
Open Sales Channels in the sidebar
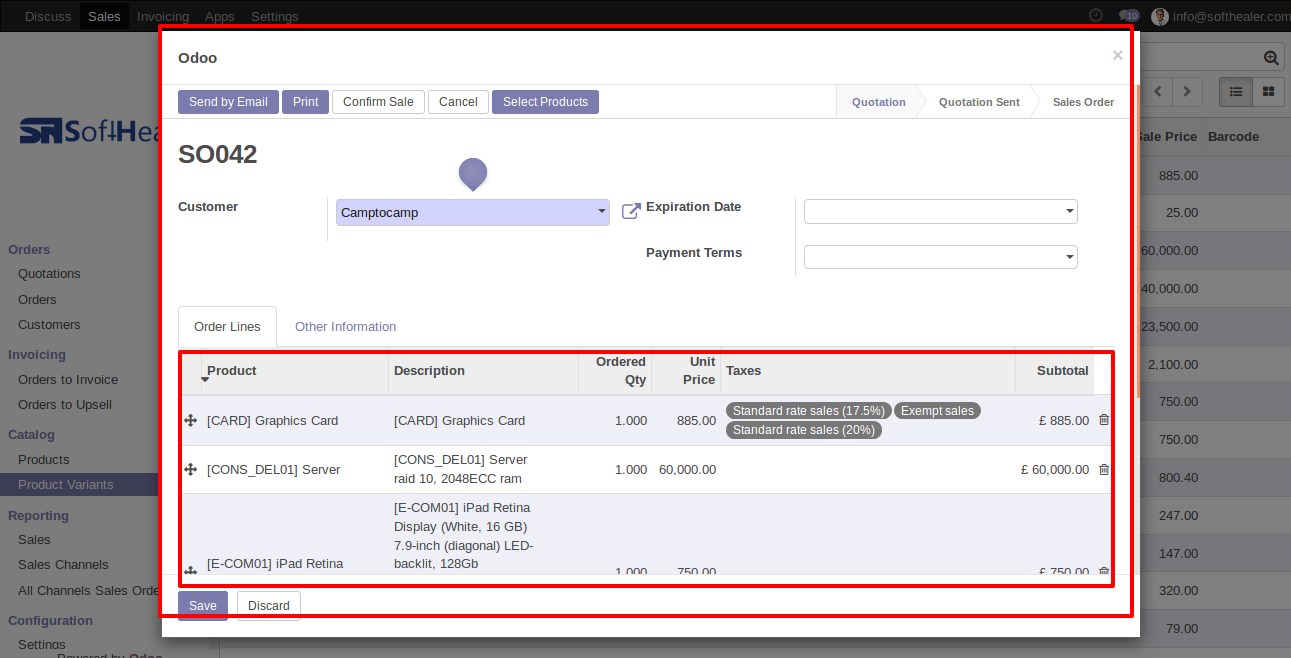pyautogui.click(x=63, y=565)
